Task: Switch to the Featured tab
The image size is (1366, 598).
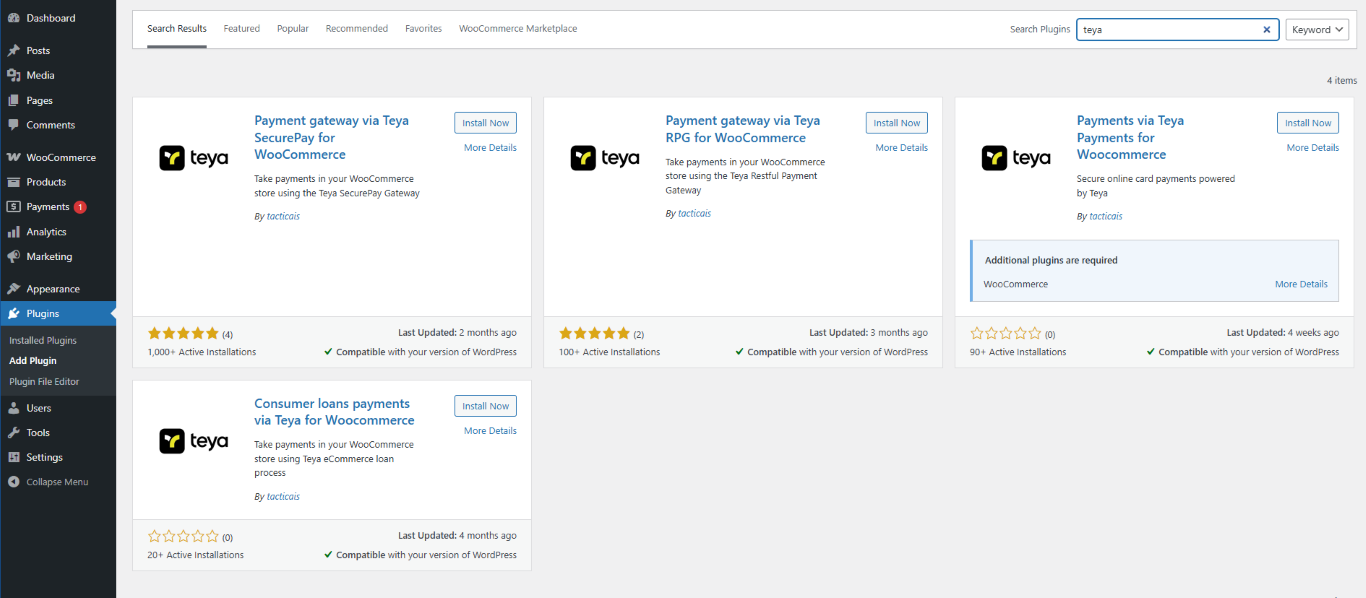Action: point(241,29)
